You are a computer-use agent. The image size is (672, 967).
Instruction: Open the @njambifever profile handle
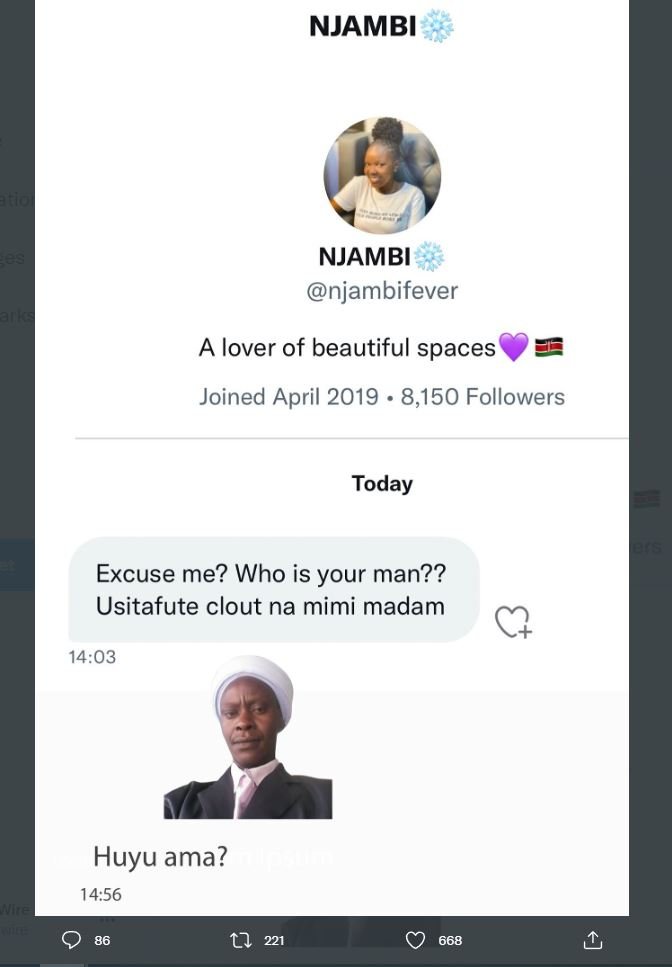click(x=382, y=290)
